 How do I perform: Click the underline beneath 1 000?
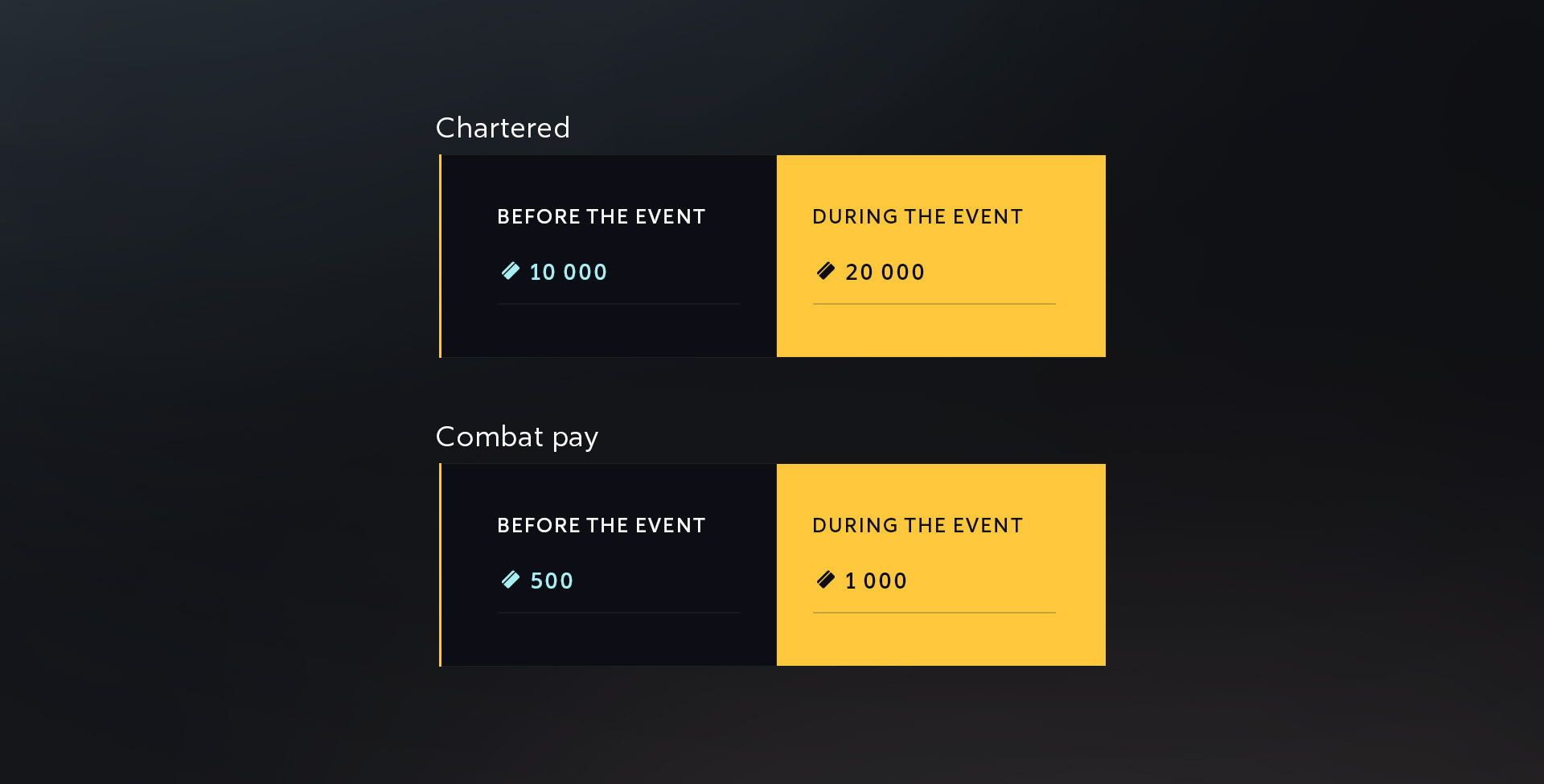click(934, 613)
